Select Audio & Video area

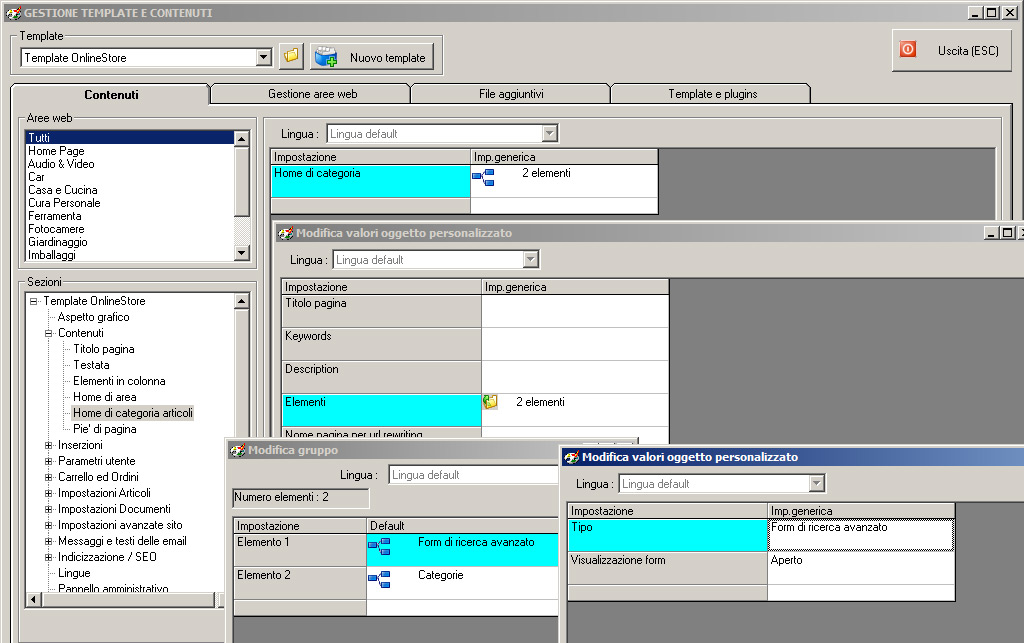(x=61, y=164)
